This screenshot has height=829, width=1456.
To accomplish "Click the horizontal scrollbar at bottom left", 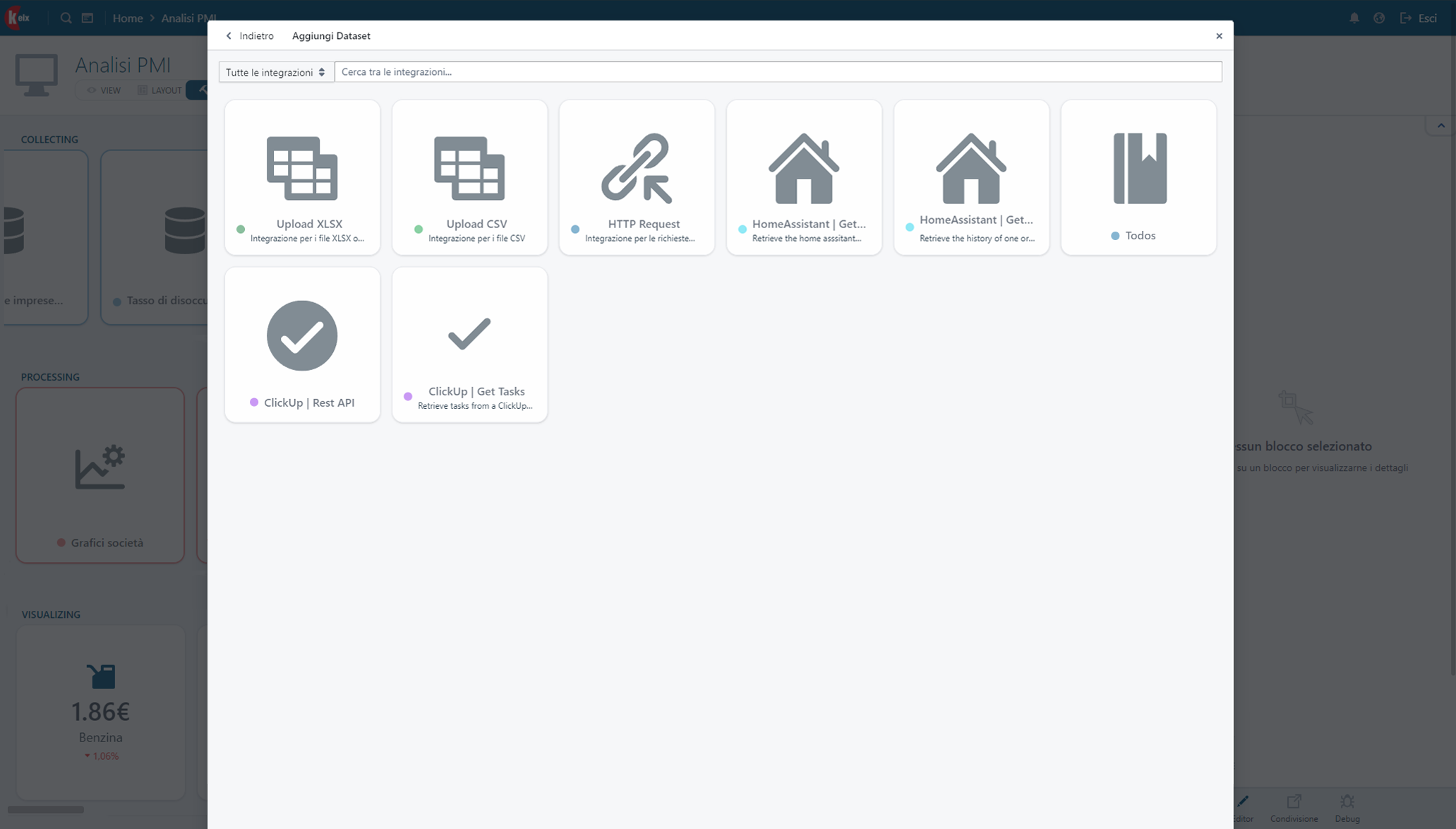I will point(46,809).
